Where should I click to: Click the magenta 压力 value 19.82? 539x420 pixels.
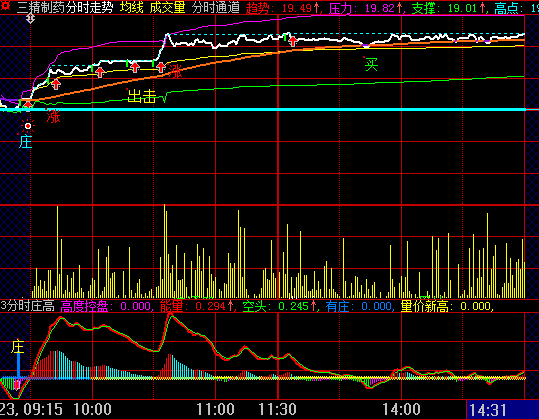coord(383,8)
